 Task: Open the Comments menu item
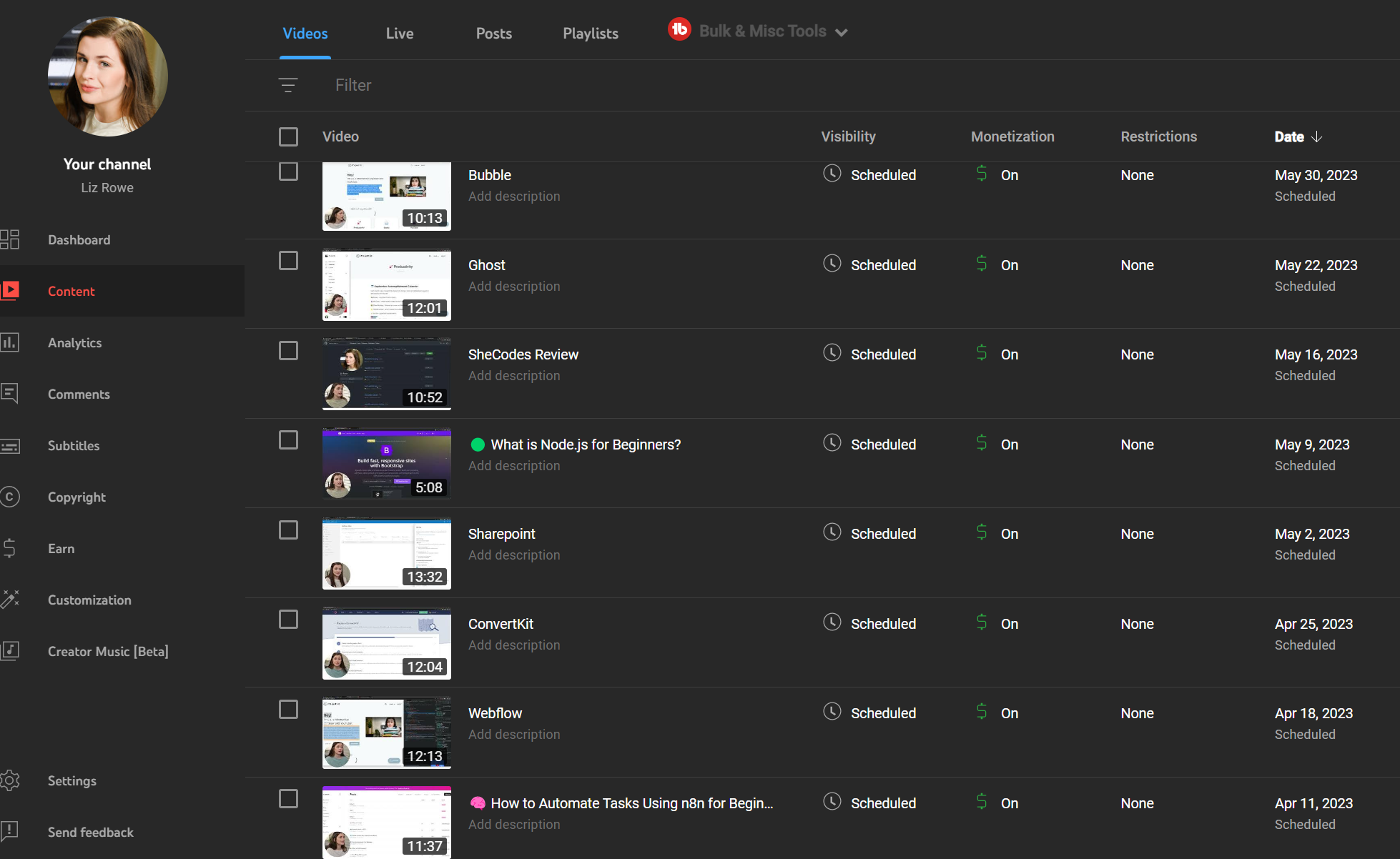[x=79, y=394]
